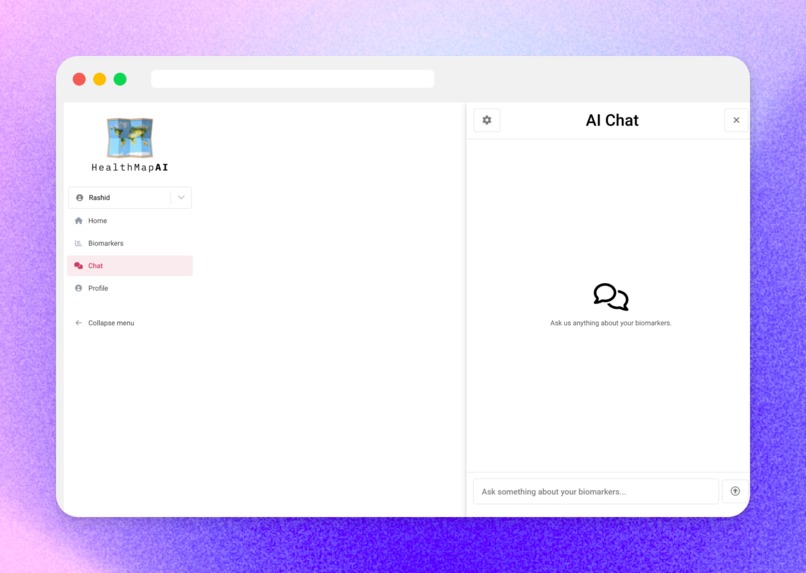Click the Collapse menu left arrow icon
Screen dimensions: 806x573
pos(78,323)
